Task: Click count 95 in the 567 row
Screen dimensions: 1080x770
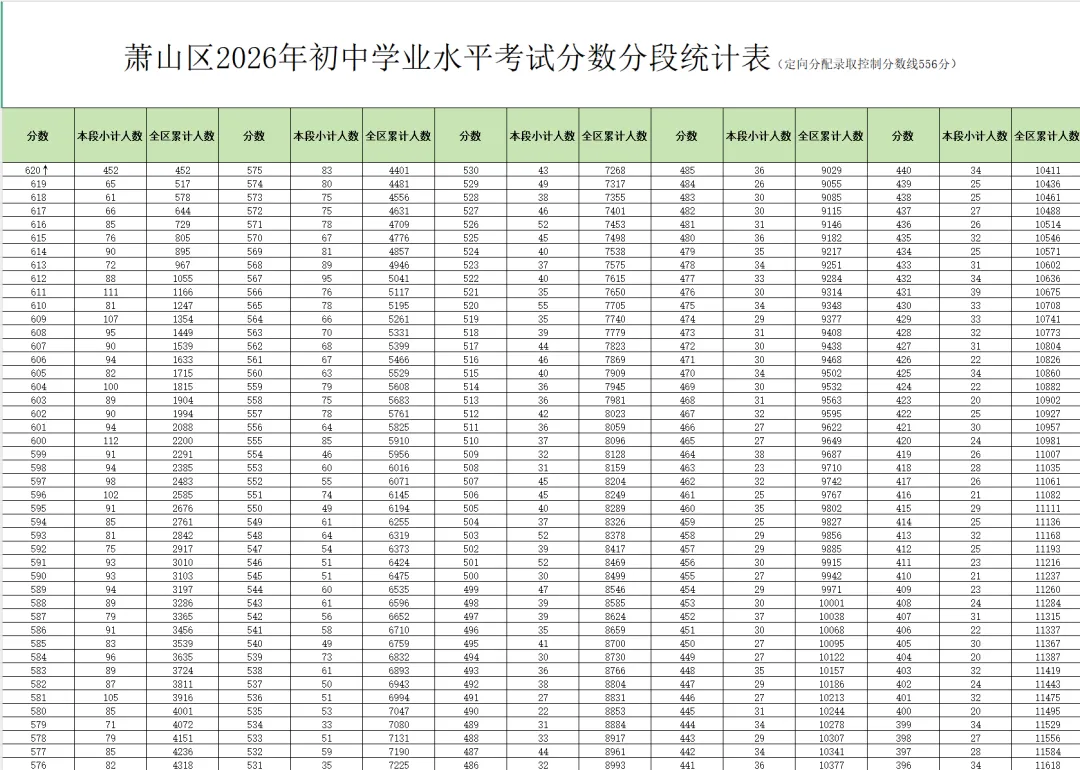Action: pos(326,278)
